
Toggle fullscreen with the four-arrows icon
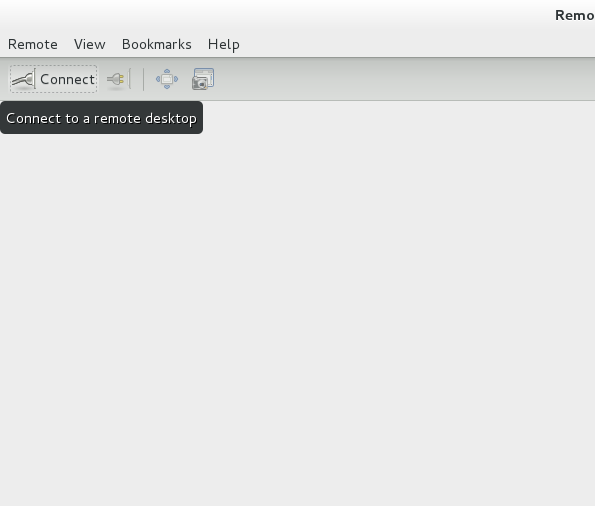pos(167,79)
